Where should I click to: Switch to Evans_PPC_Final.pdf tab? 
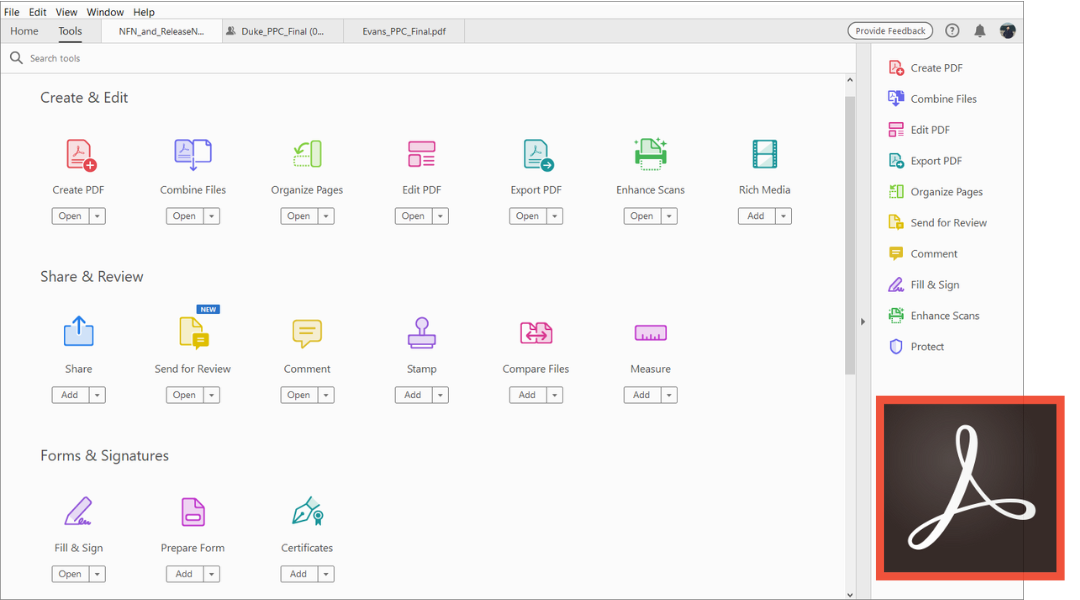pos(404,31)
